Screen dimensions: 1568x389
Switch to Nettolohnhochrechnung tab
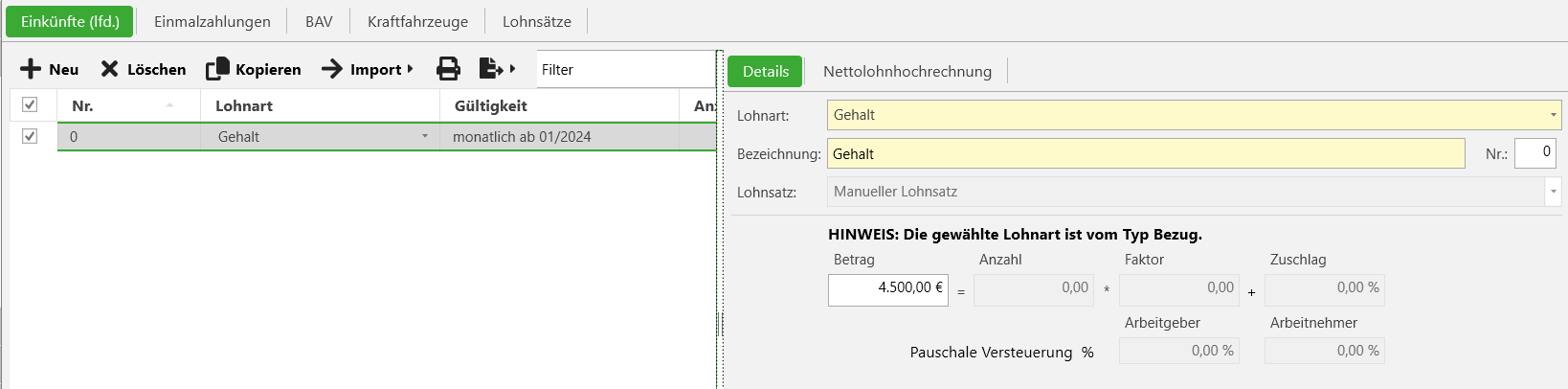[x=907, y=71]
